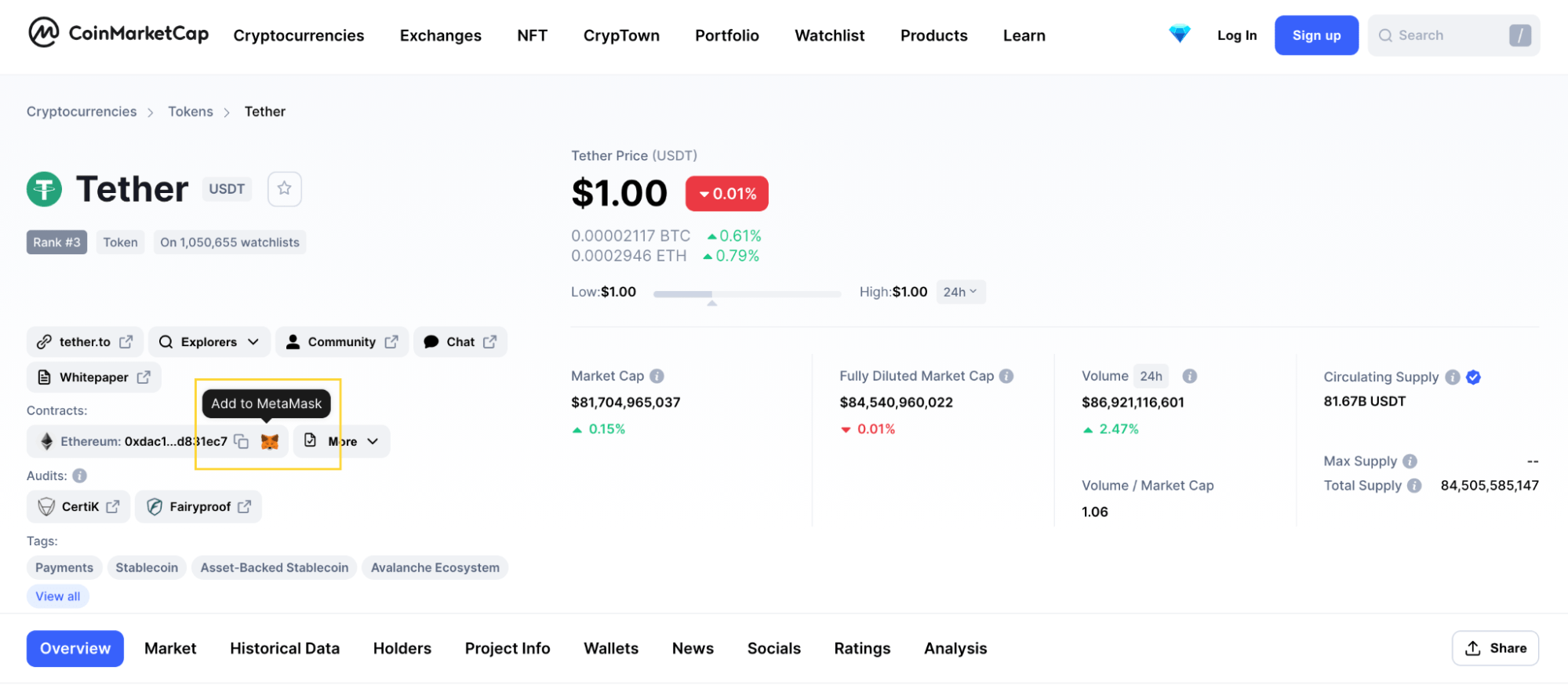This screenshot has width=1568, height=696.
Task: Click the Low/High price range slider
Action: pyautogui.click(x=747, y=294)
